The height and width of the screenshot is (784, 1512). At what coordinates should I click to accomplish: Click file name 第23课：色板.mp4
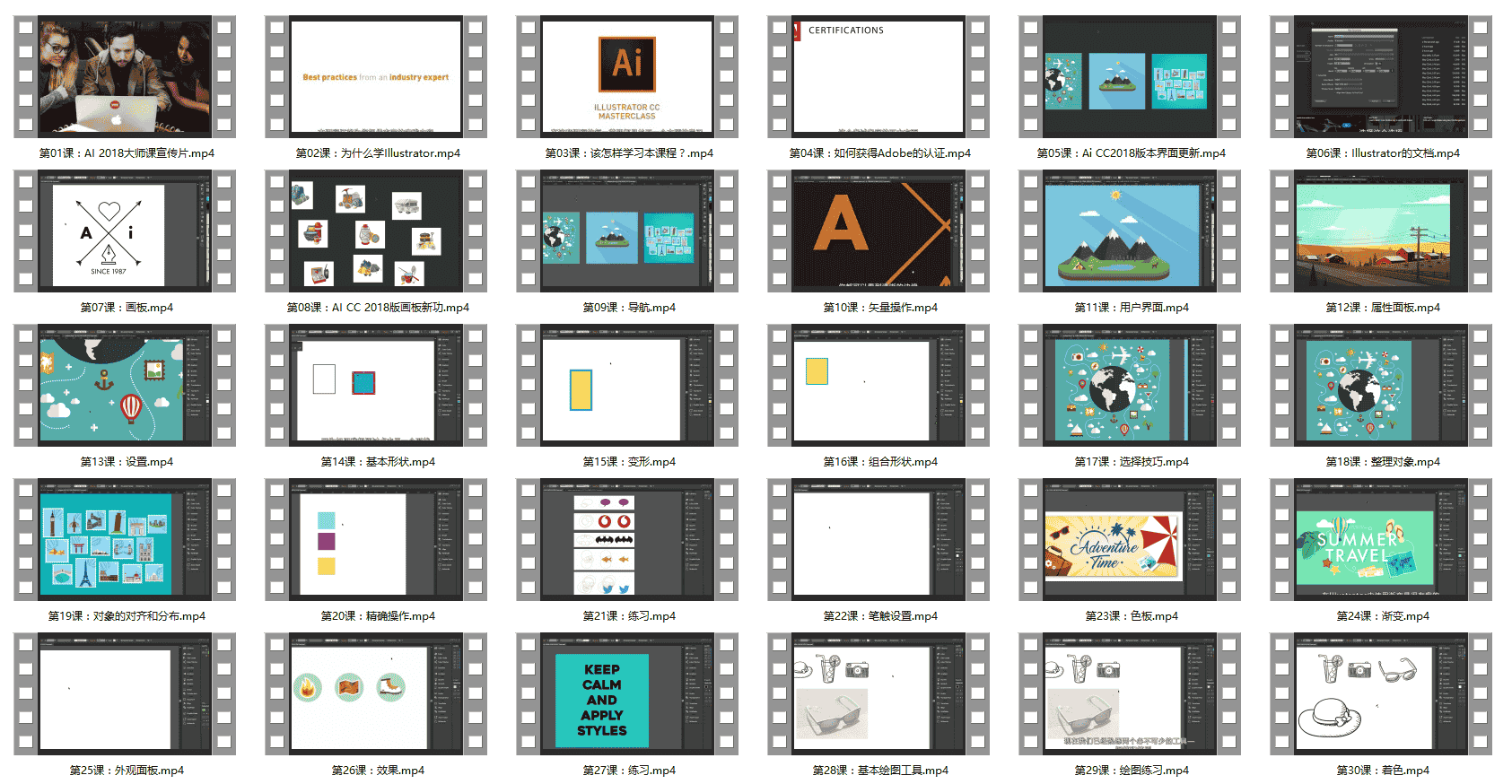[x=1132, y=616]
